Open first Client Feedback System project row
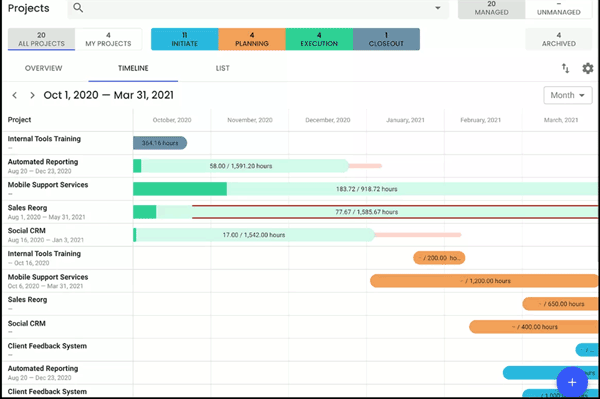600x399 pixels. pos(47,346)
